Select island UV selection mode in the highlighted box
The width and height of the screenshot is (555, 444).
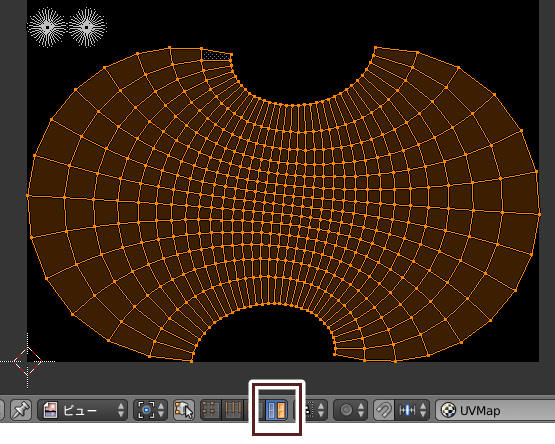click(276, 410)
